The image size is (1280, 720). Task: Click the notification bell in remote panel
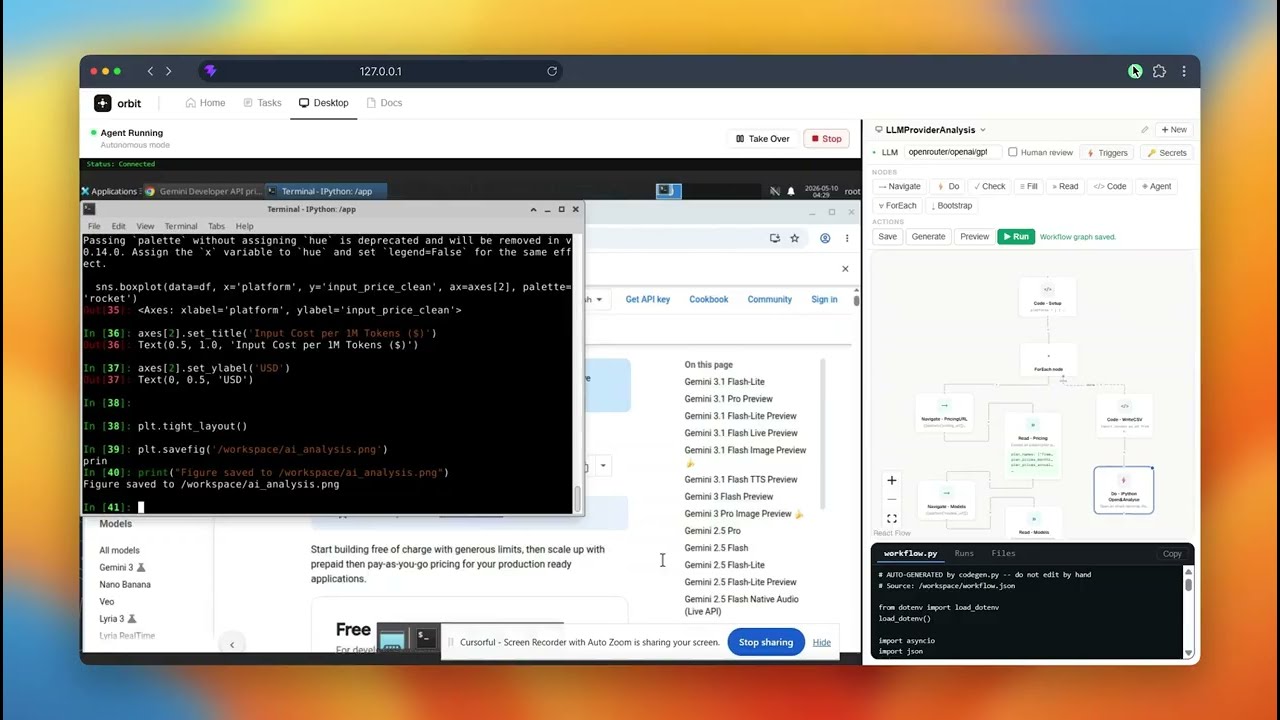[791, 191]
